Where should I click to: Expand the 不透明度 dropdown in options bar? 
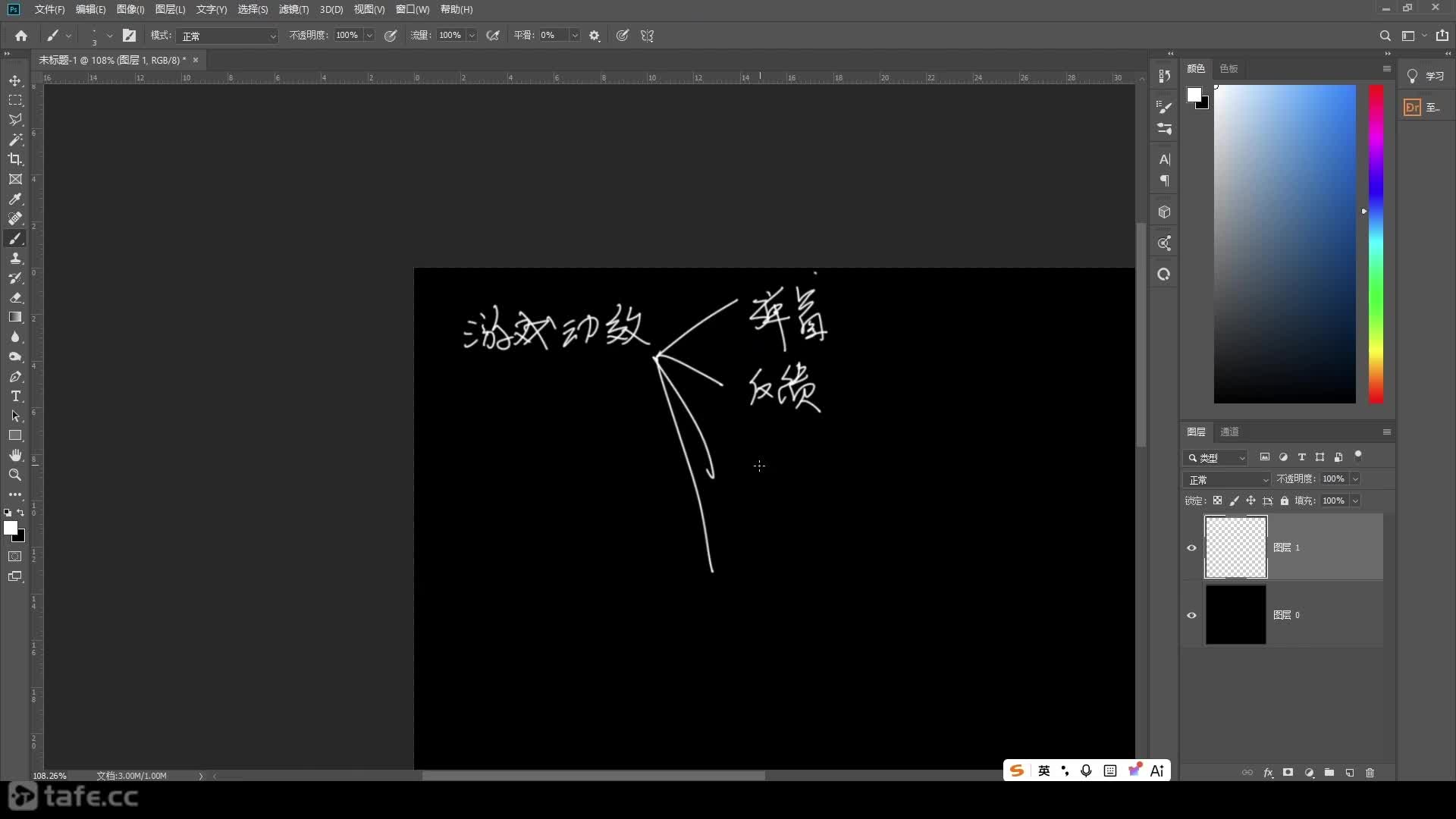tap(370, 36)
